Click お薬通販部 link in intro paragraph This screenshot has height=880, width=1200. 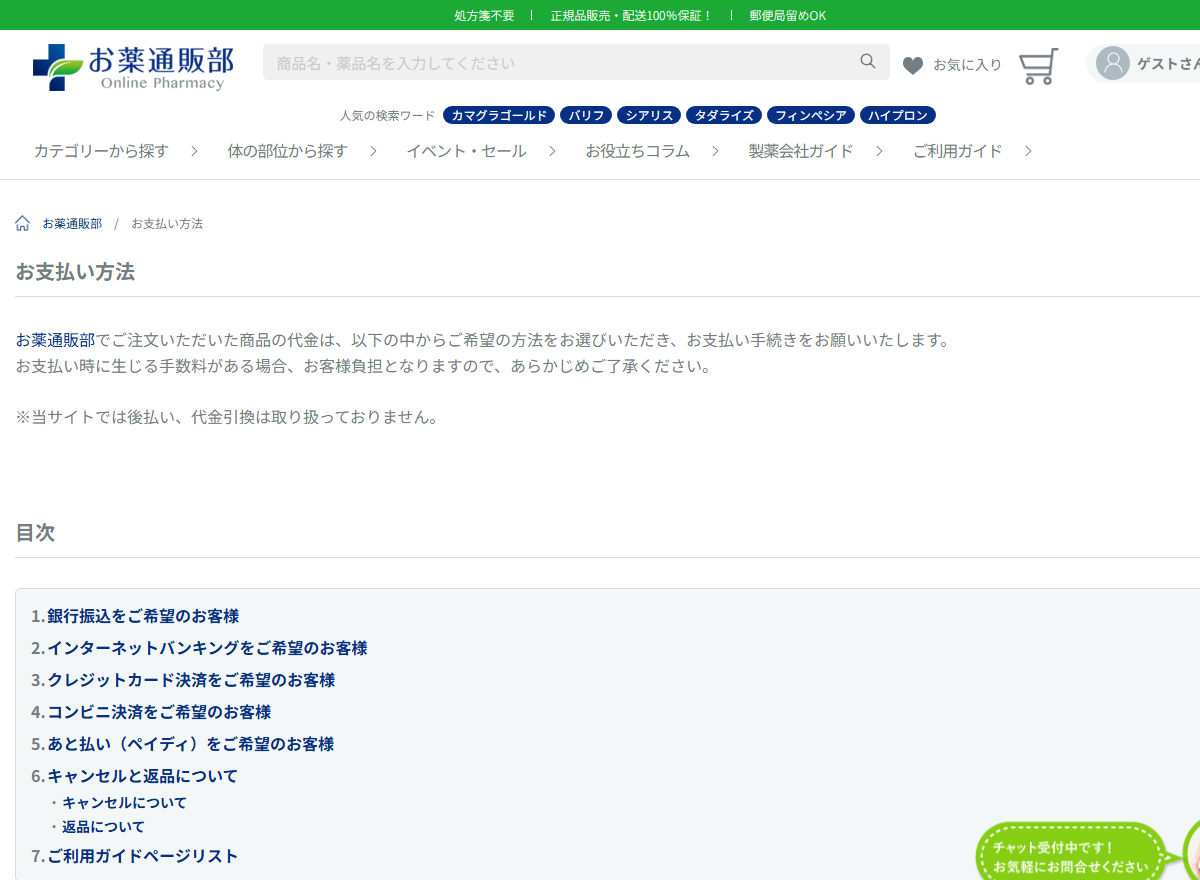55,340
